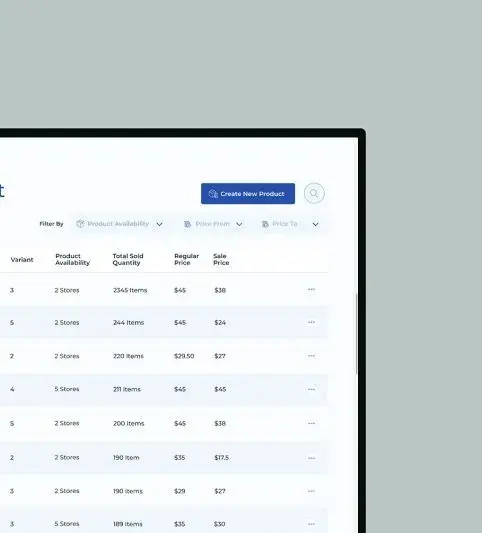Click the vertical scrollbar thumb
The width and height of the screenshot is (482, 533).
(357, 333)
